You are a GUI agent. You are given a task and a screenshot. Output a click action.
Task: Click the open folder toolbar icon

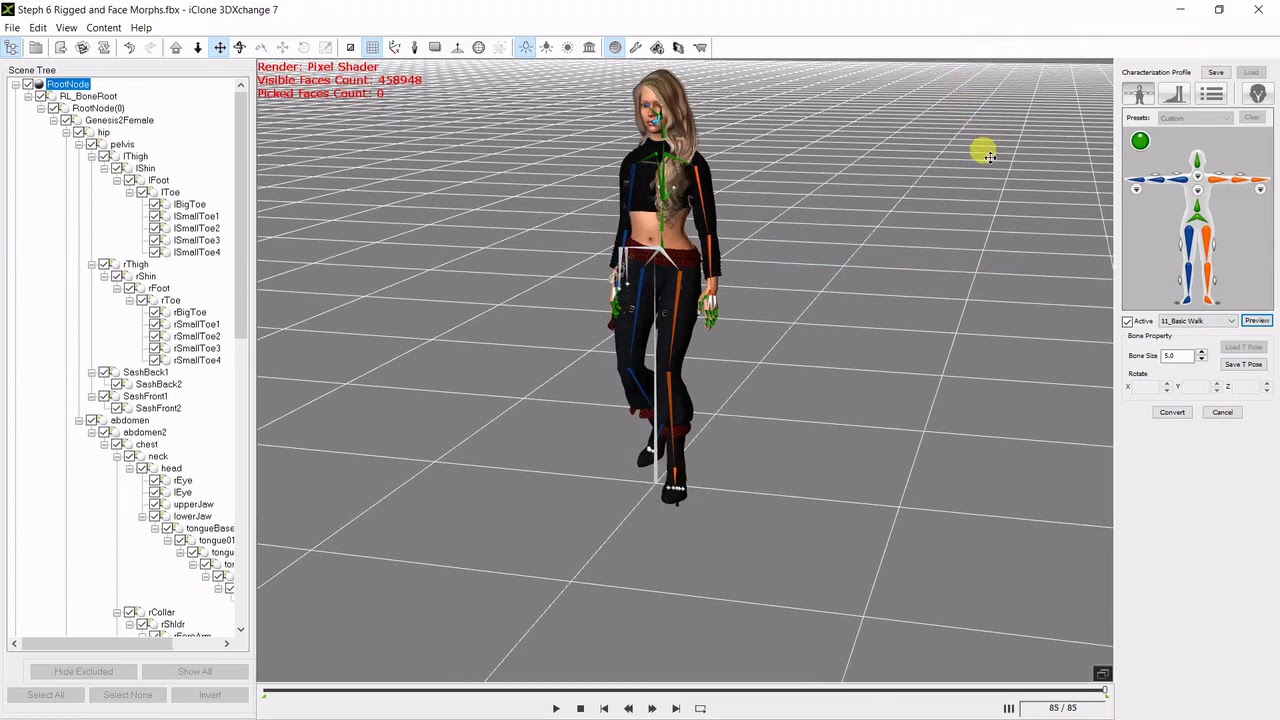(x=36, y=47)
